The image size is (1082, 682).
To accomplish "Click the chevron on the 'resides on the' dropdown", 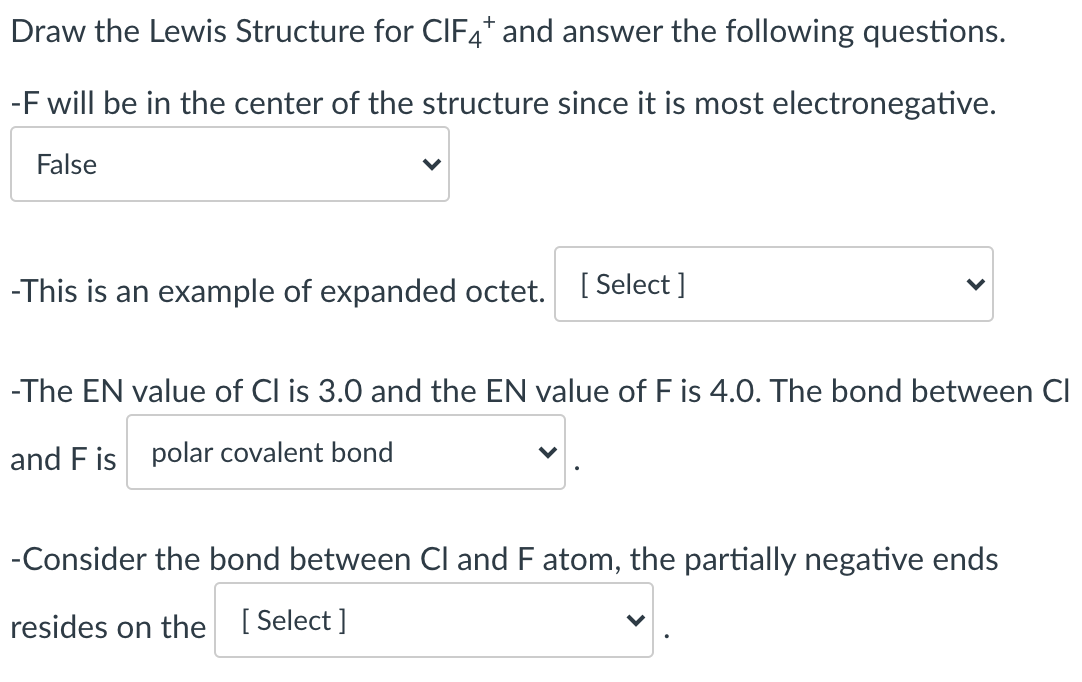I will [x=635, y=620].
